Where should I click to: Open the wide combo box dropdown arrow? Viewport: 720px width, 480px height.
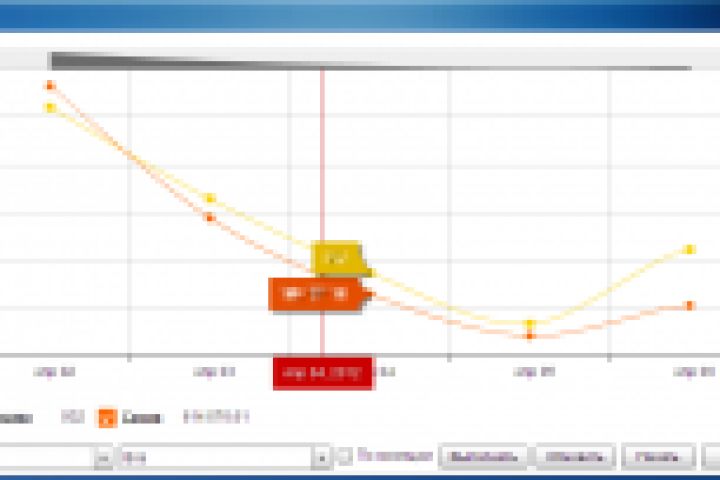pyautogui.click(x=321, y=457)
